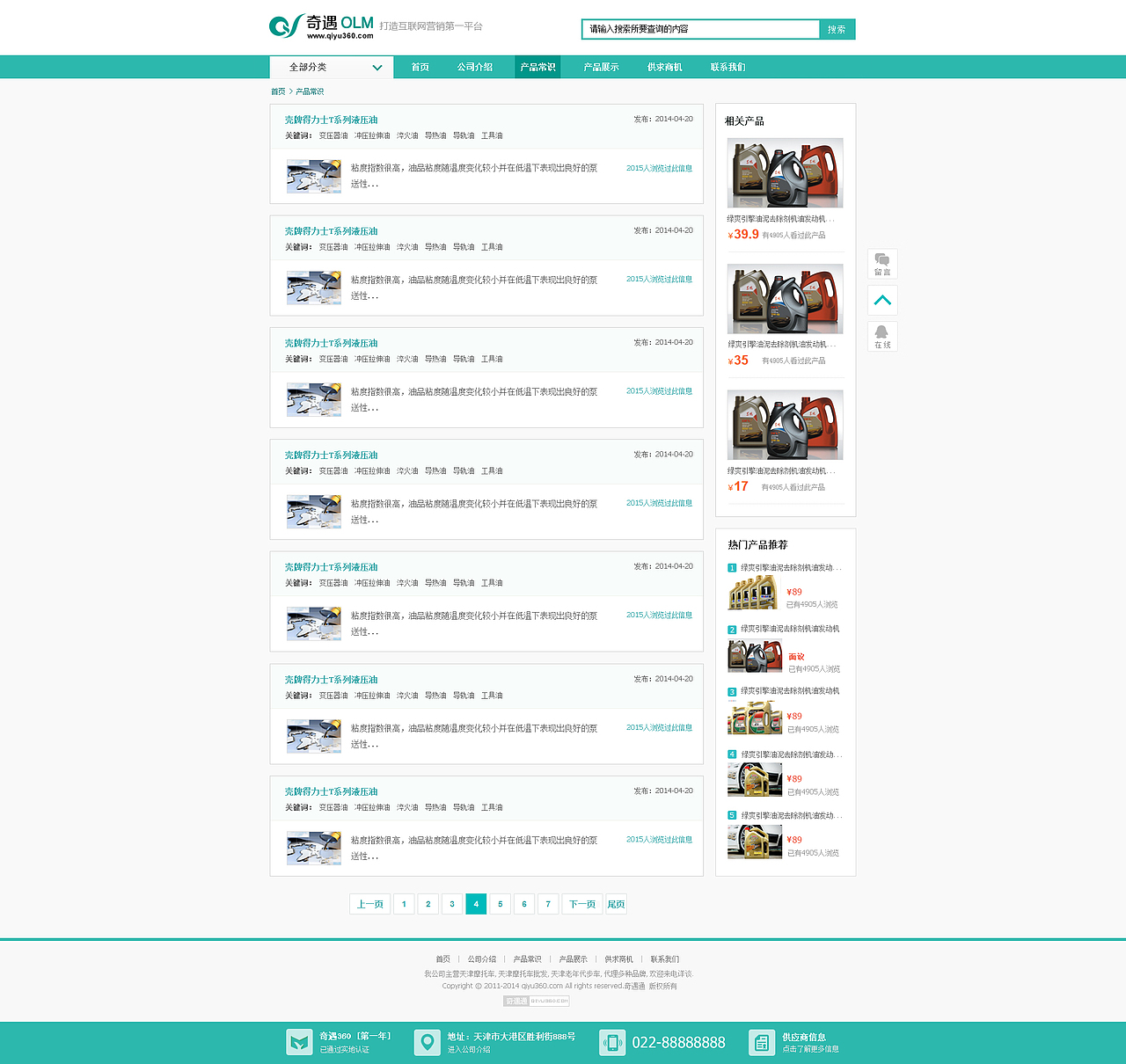Click the Qiyu OLM logo
This screenshot has height=1064, width=1126.
tap(321, 26)
